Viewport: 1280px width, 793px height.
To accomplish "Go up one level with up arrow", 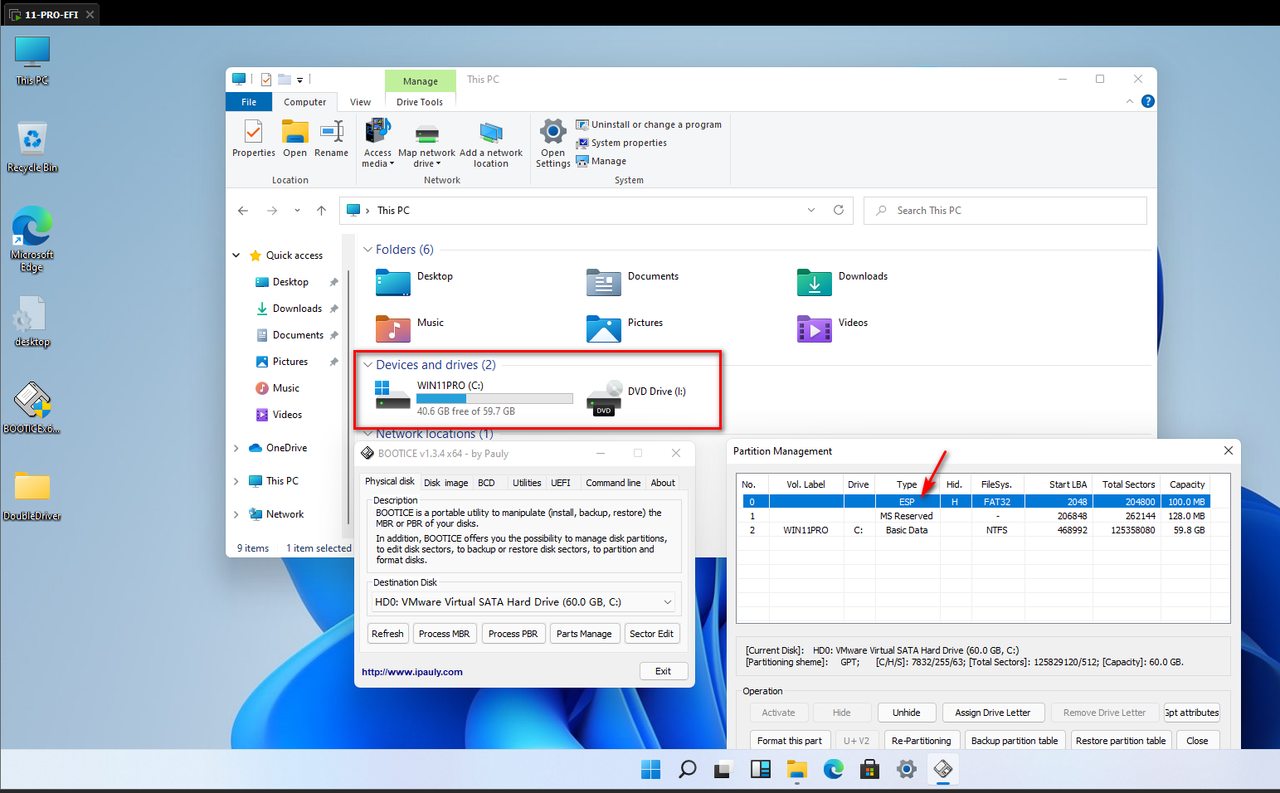I will tap(321, 210).
